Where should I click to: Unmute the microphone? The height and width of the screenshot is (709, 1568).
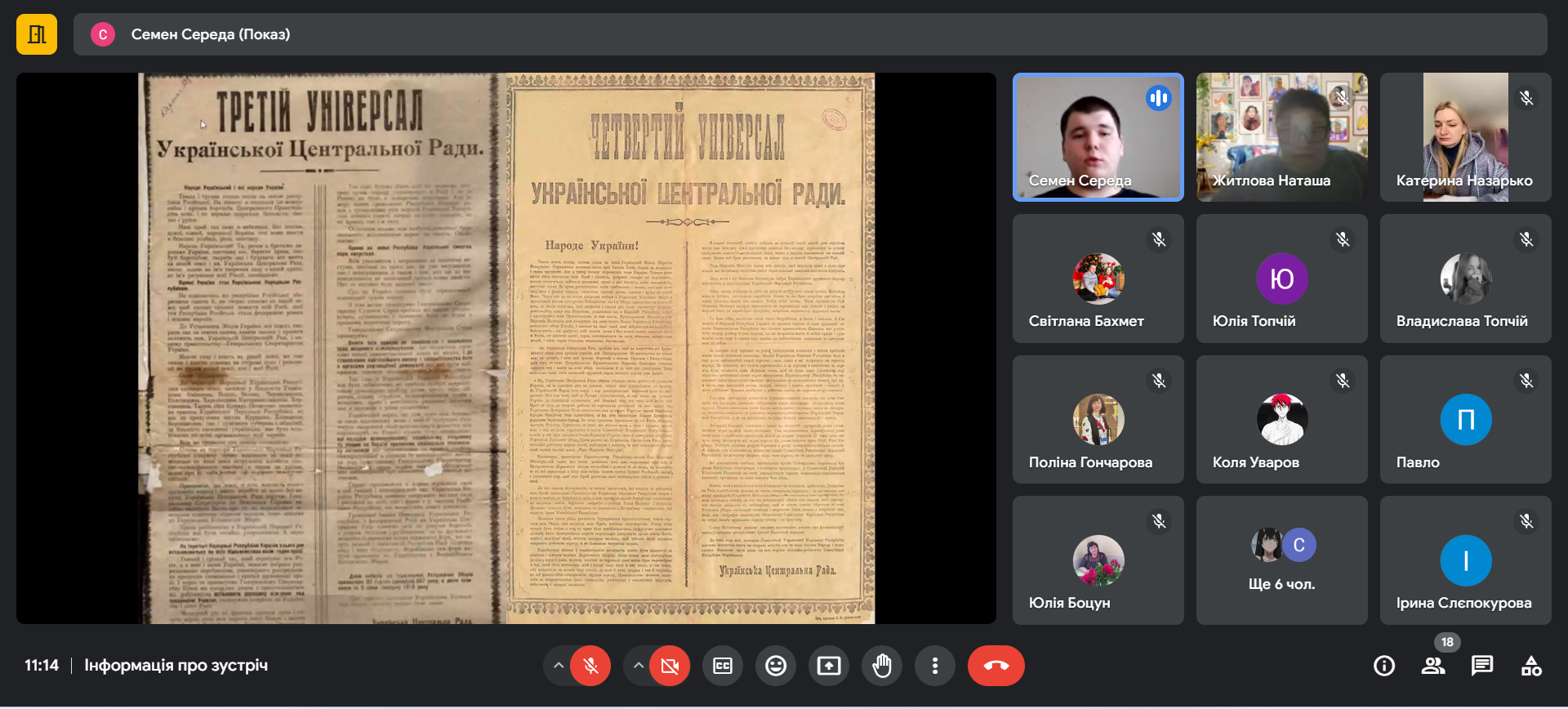(590, 666)
